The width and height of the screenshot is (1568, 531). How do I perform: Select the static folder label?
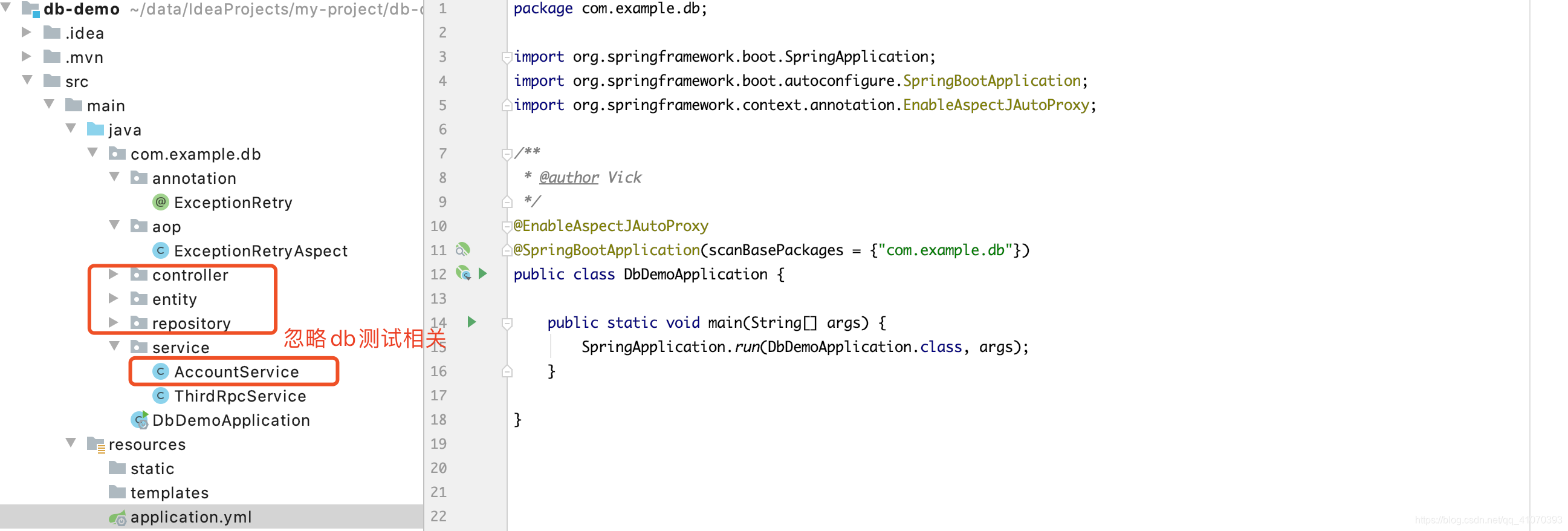tap(152, 468)
